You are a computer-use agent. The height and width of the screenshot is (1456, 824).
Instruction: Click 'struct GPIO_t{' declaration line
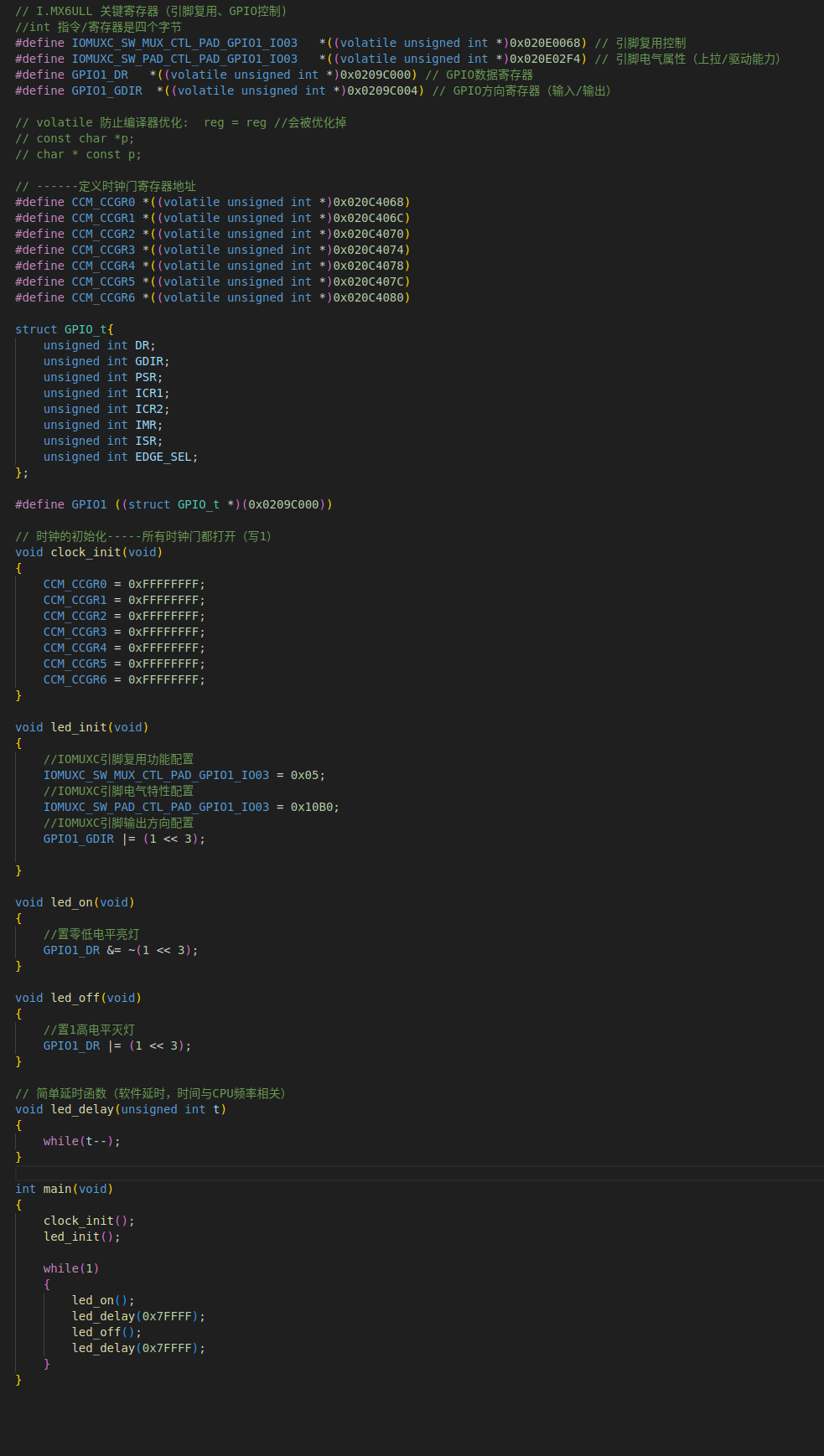(65, 329)
